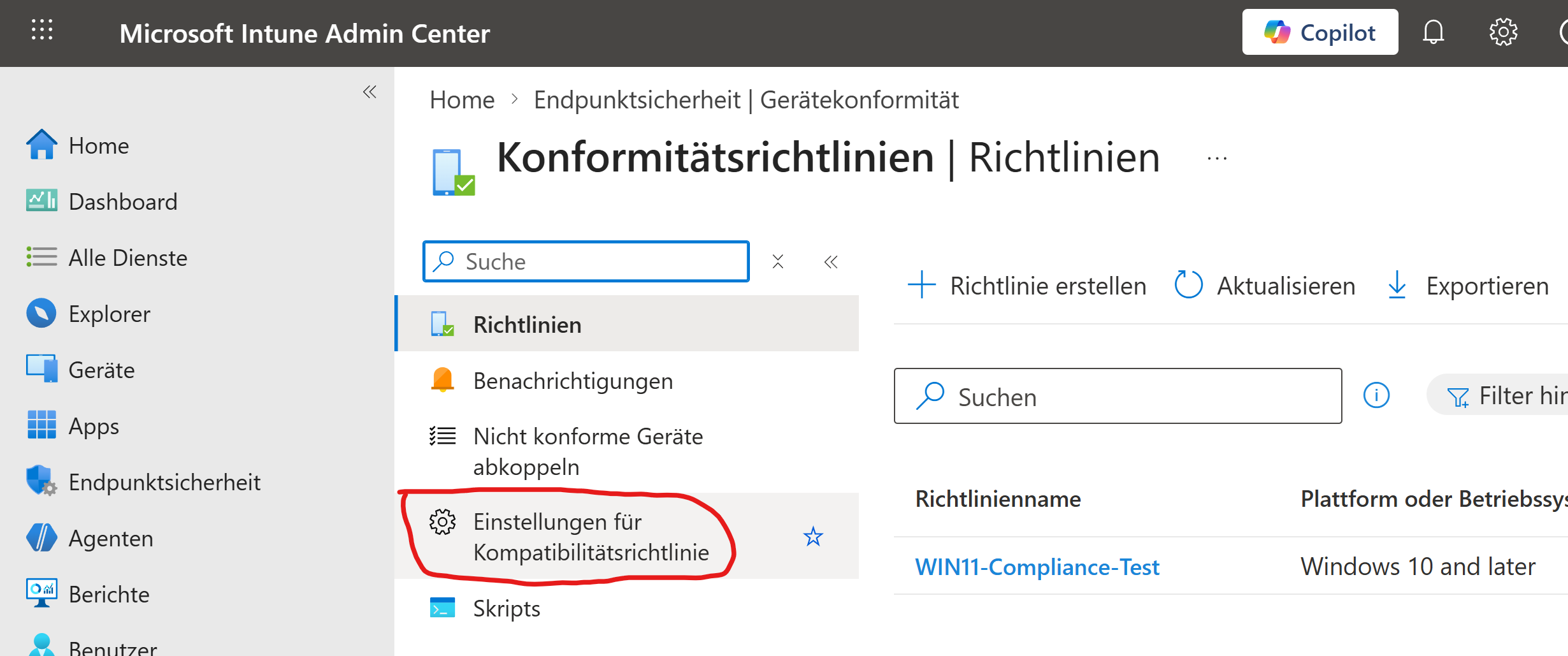Collapse the main left navigation sidebar
The height and width of the screenshot is (656, 1568).
pos(370,92)
